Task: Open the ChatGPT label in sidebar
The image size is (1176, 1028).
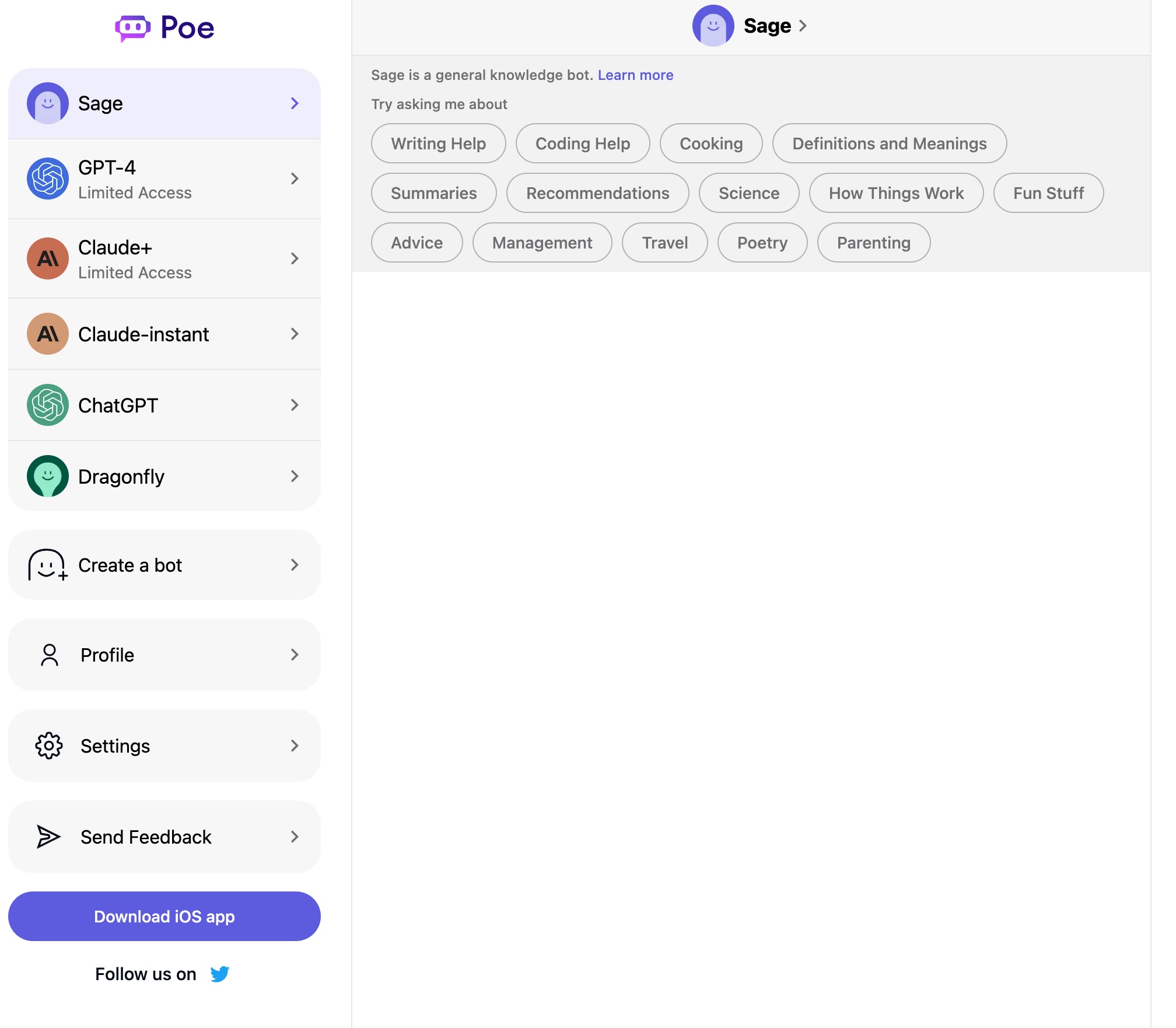Action: click(118, 405)
